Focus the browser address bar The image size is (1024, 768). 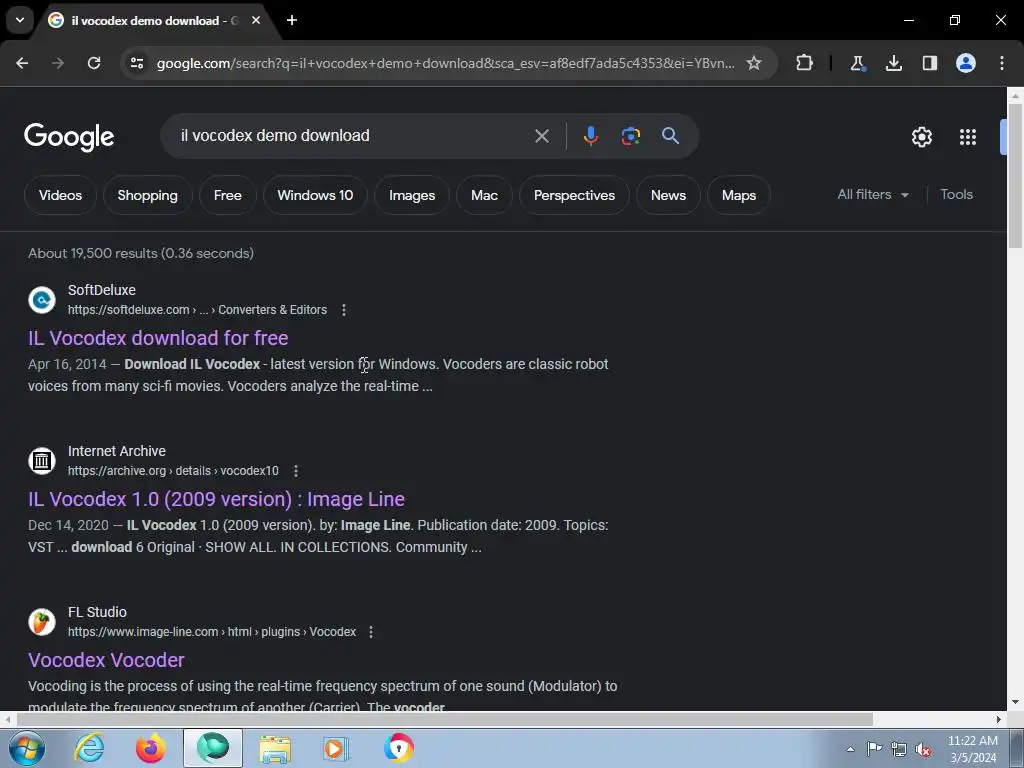445,63
